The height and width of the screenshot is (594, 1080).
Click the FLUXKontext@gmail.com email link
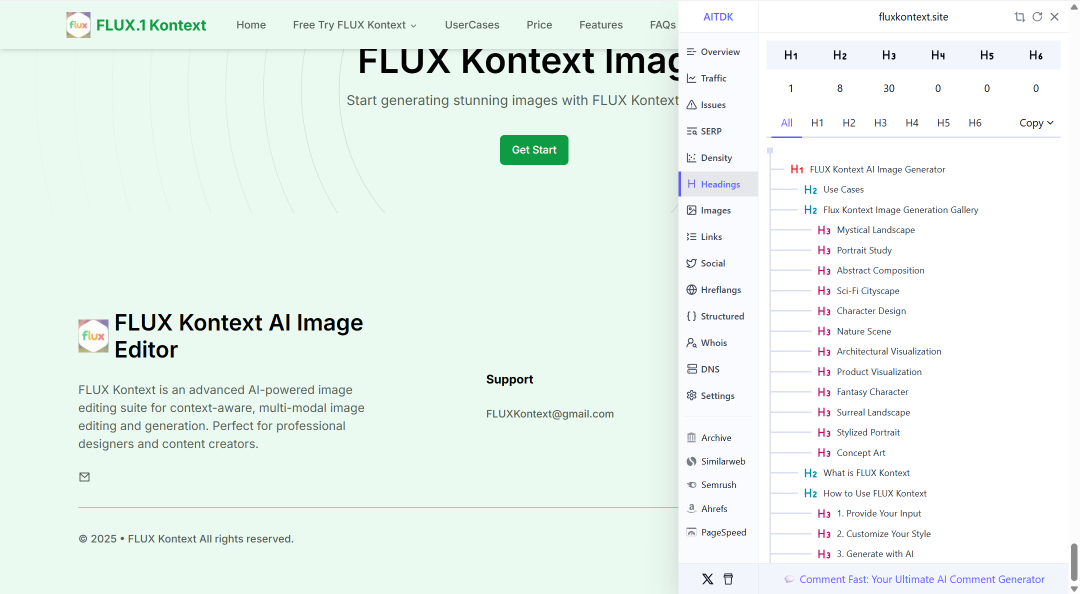550,414
